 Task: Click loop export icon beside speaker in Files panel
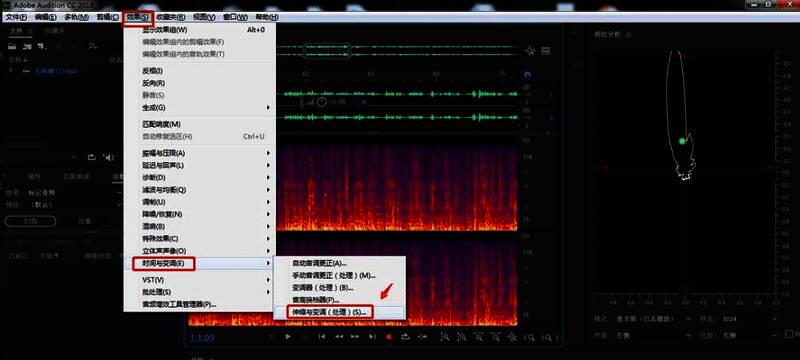point(92,157)
